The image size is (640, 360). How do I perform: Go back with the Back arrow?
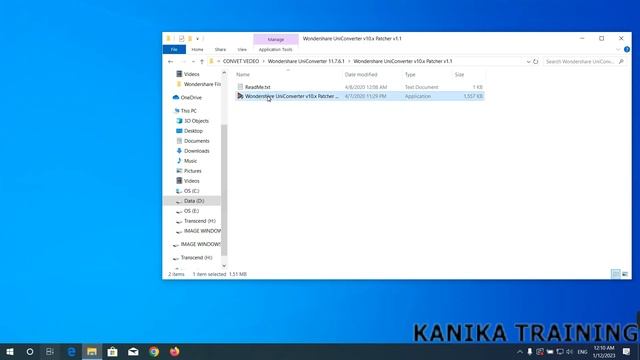171,62
